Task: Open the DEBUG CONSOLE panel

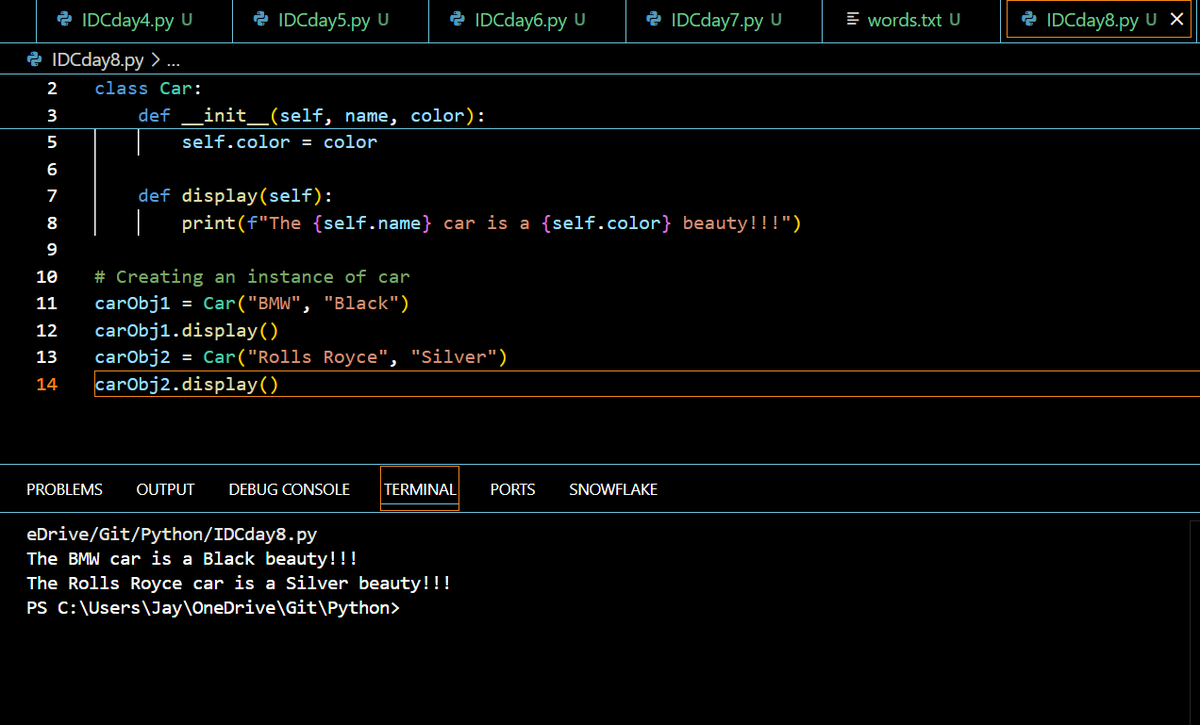Action: point(289,489)
